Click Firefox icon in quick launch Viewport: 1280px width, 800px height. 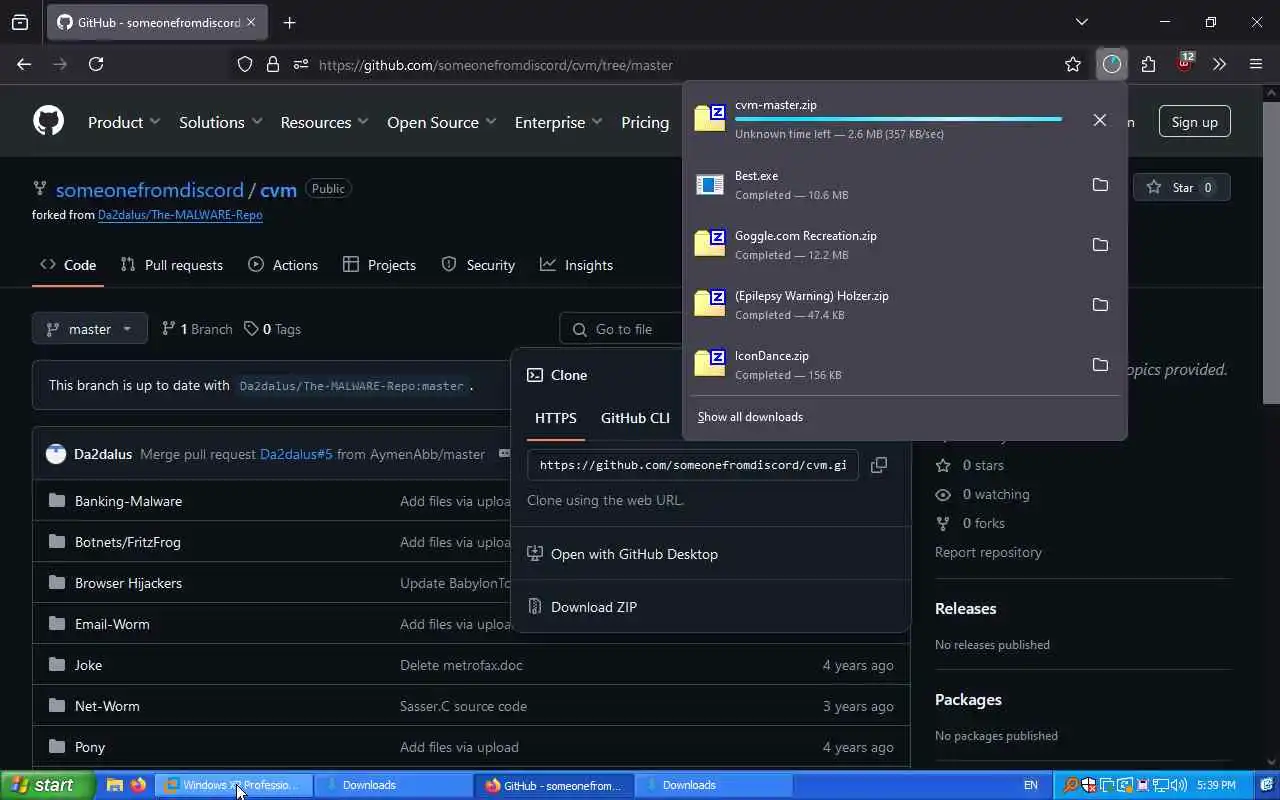138,785
